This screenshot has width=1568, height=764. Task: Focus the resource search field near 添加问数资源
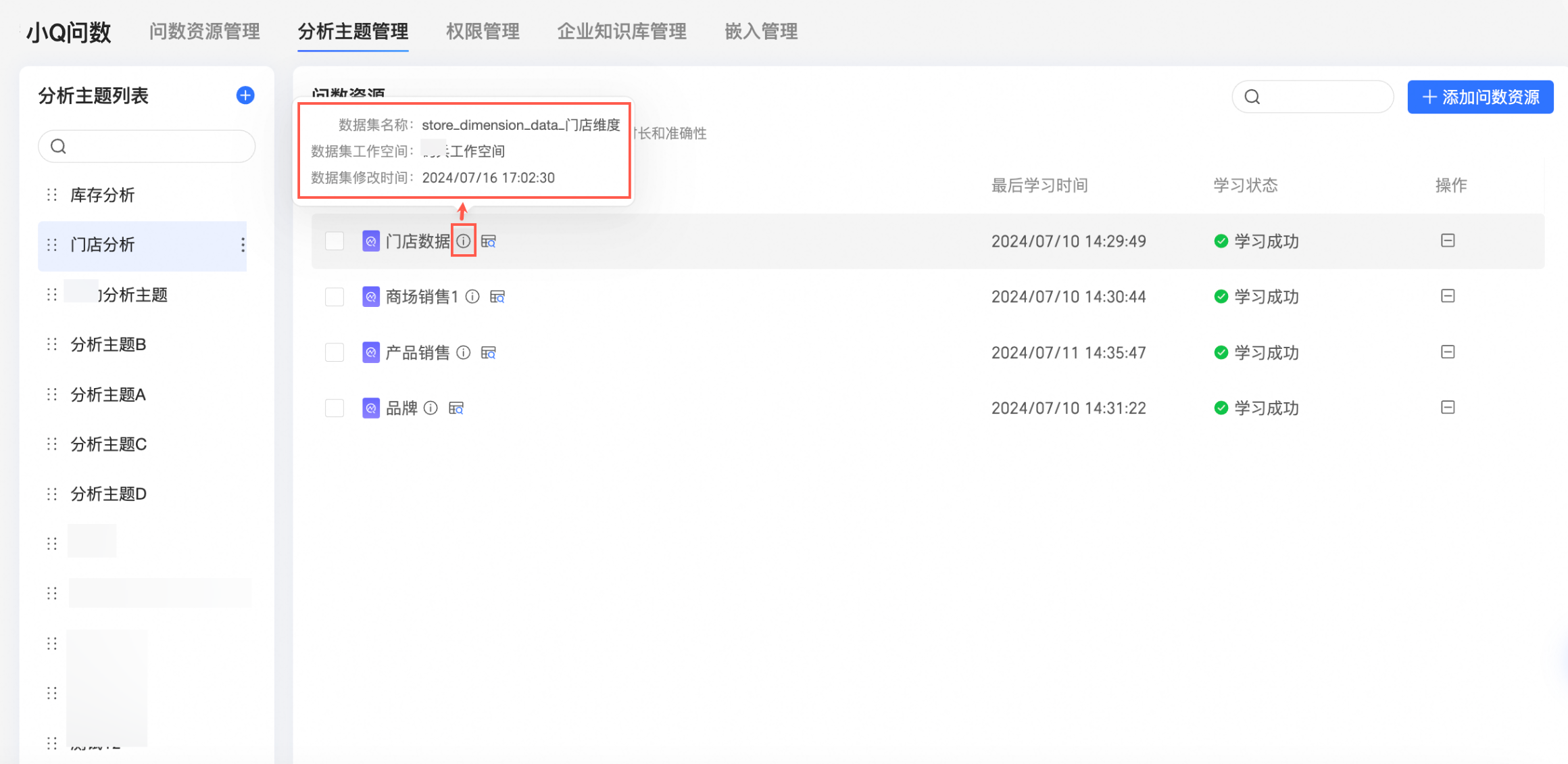[1313, 97]
